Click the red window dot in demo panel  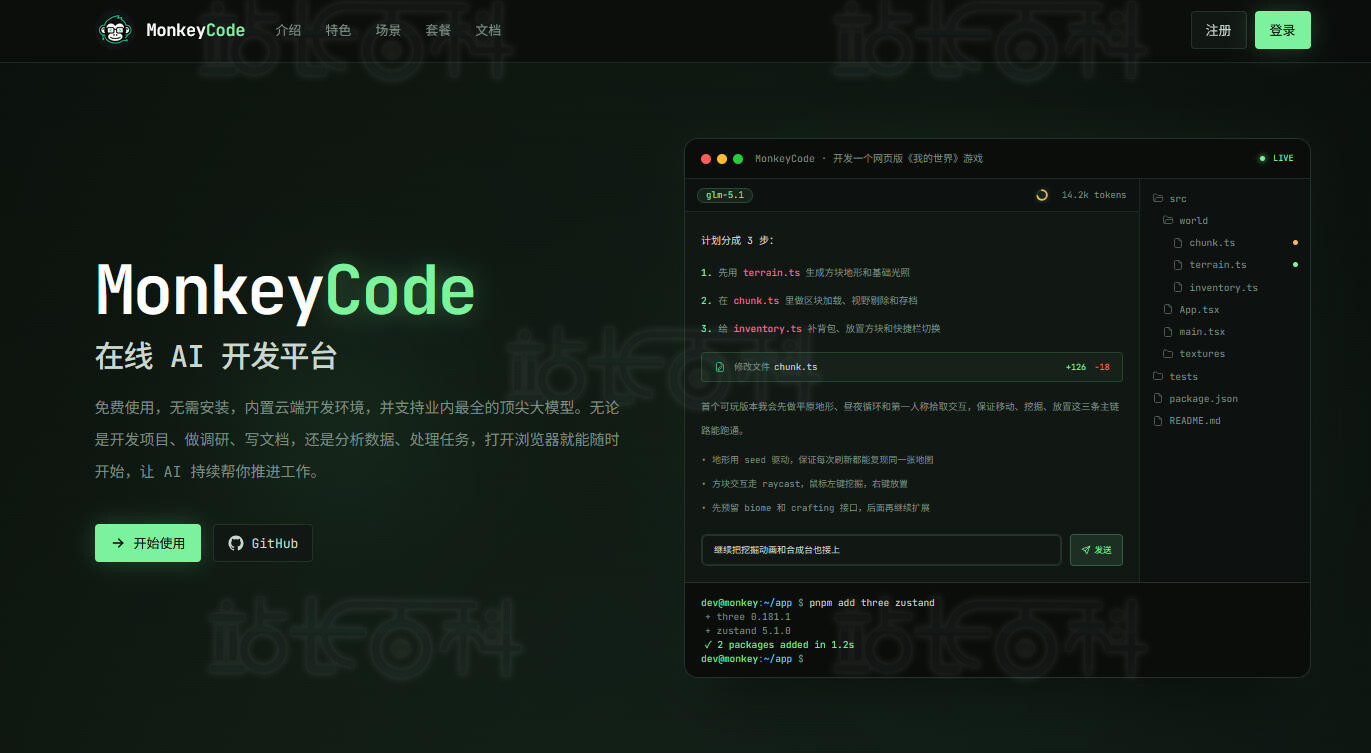pos(706,158)
